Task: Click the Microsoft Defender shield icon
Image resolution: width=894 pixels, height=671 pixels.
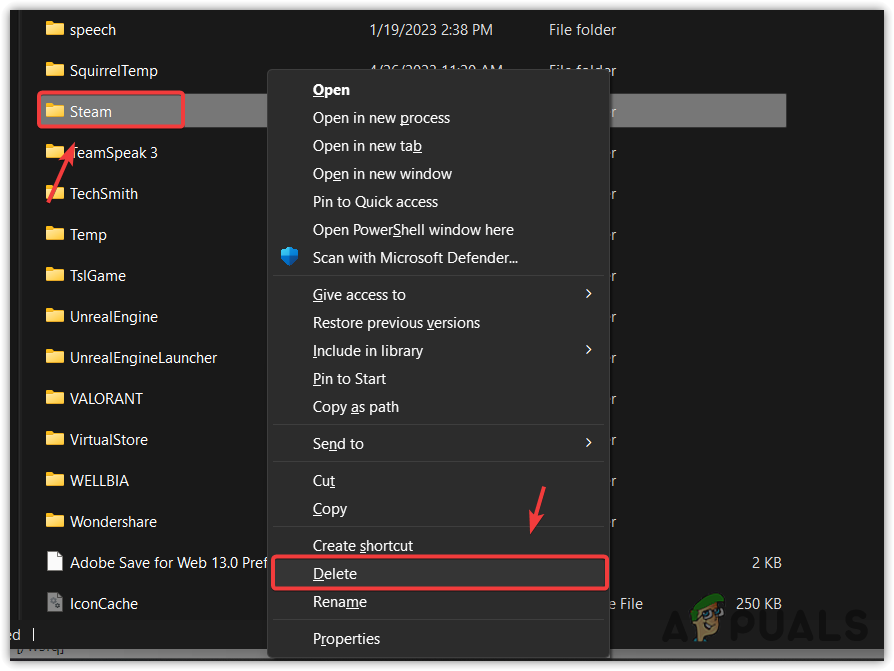Action: (x=290, y=257)
